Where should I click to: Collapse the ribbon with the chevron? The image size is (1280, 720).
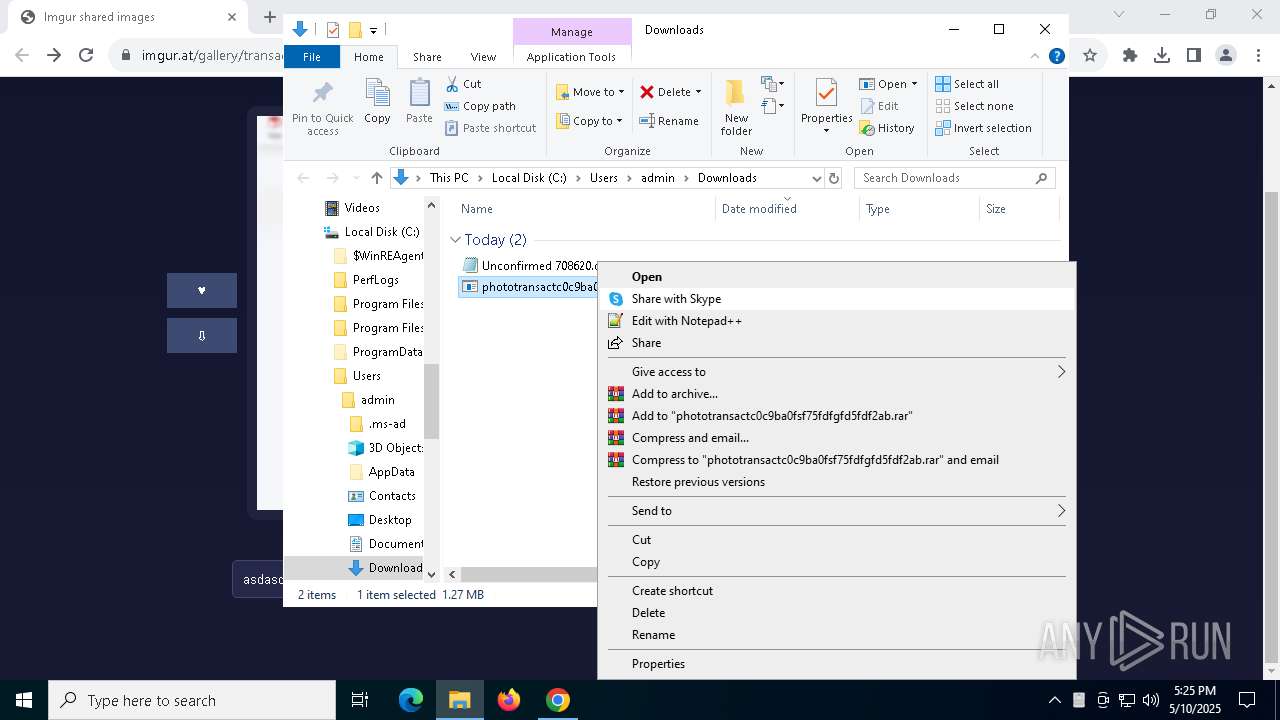tap(1035, 56)
